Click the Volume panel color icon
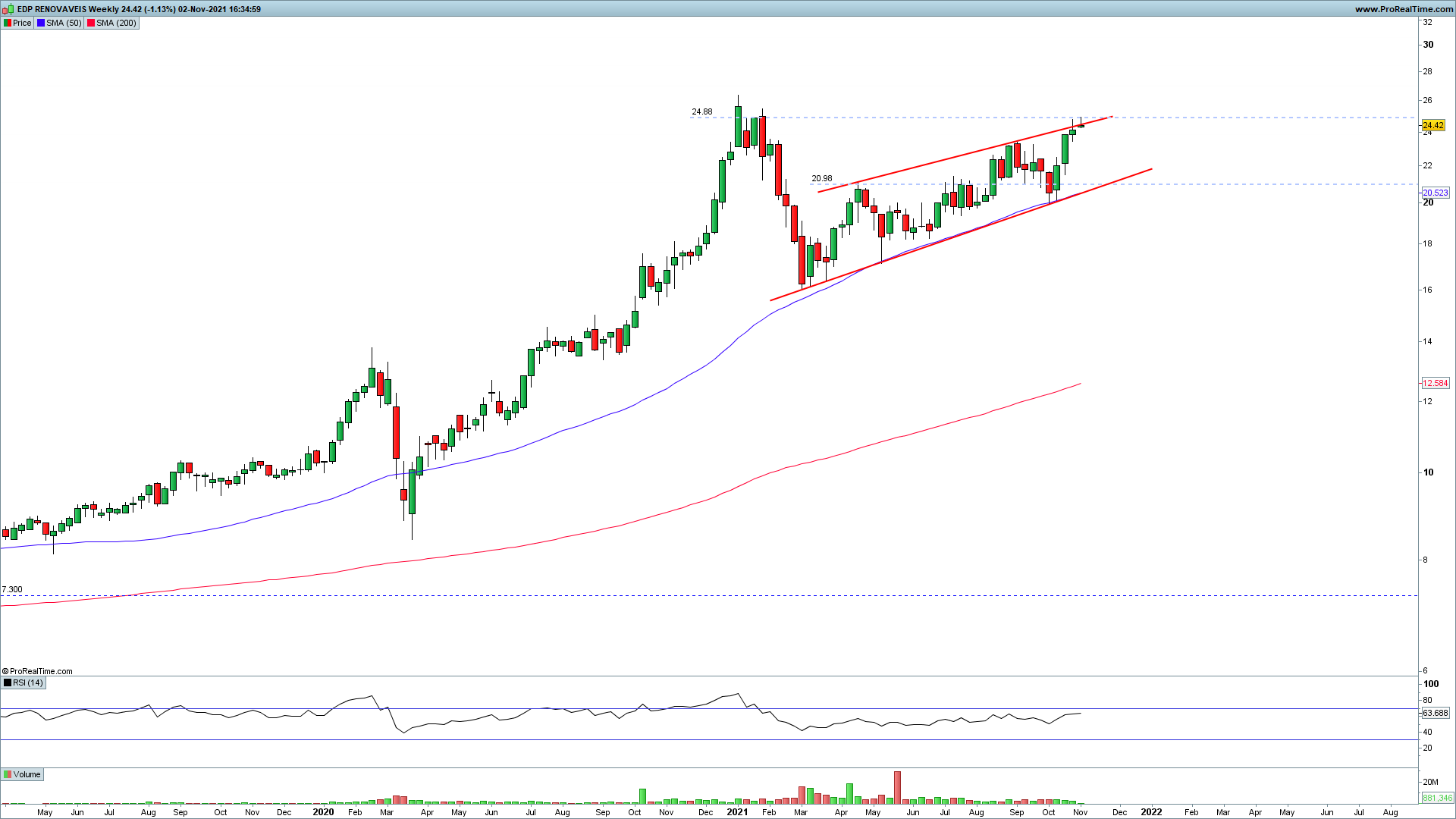 (x=8, y=774)
